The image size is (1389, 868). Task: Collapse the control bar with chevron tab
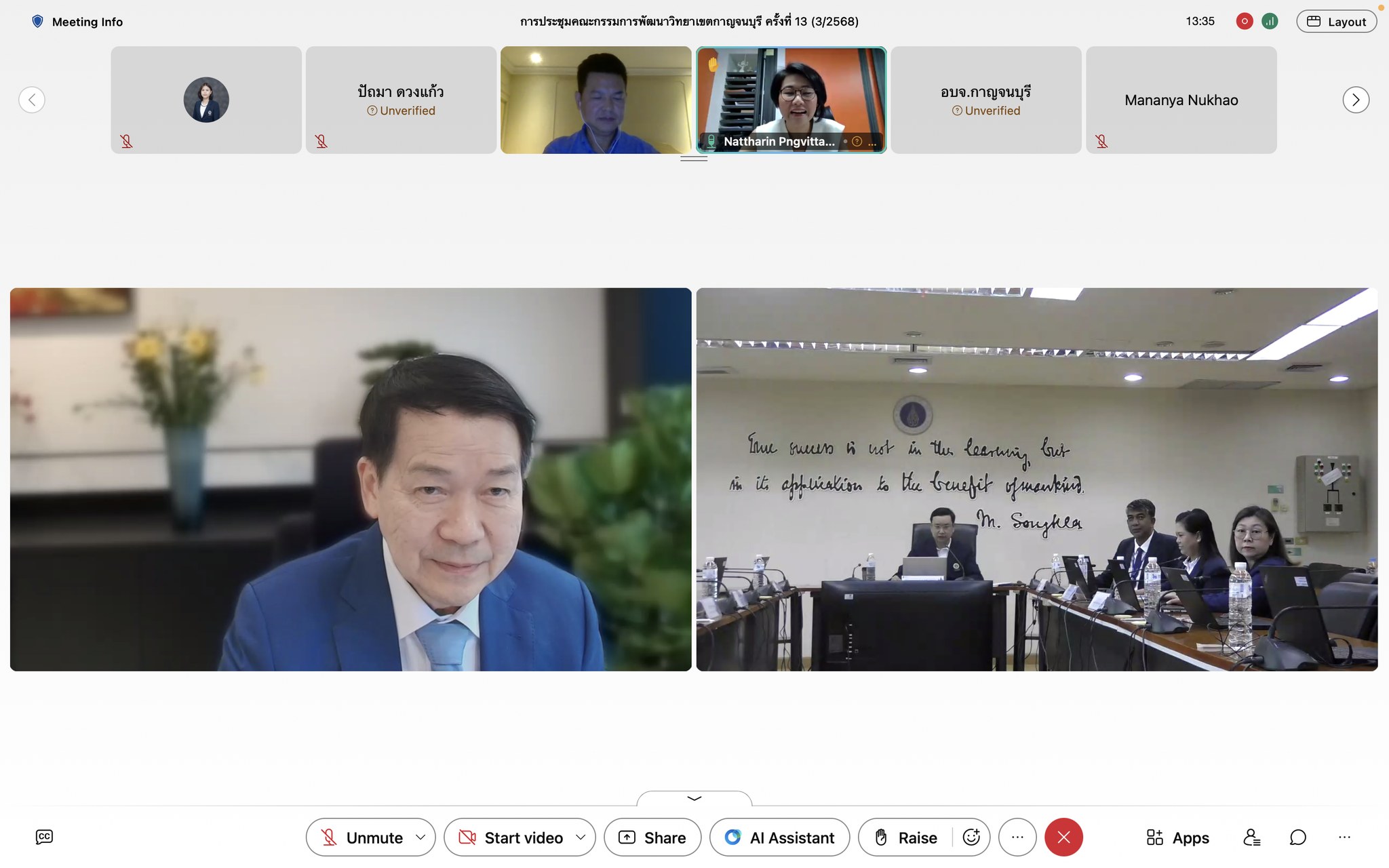coord(694,798)
